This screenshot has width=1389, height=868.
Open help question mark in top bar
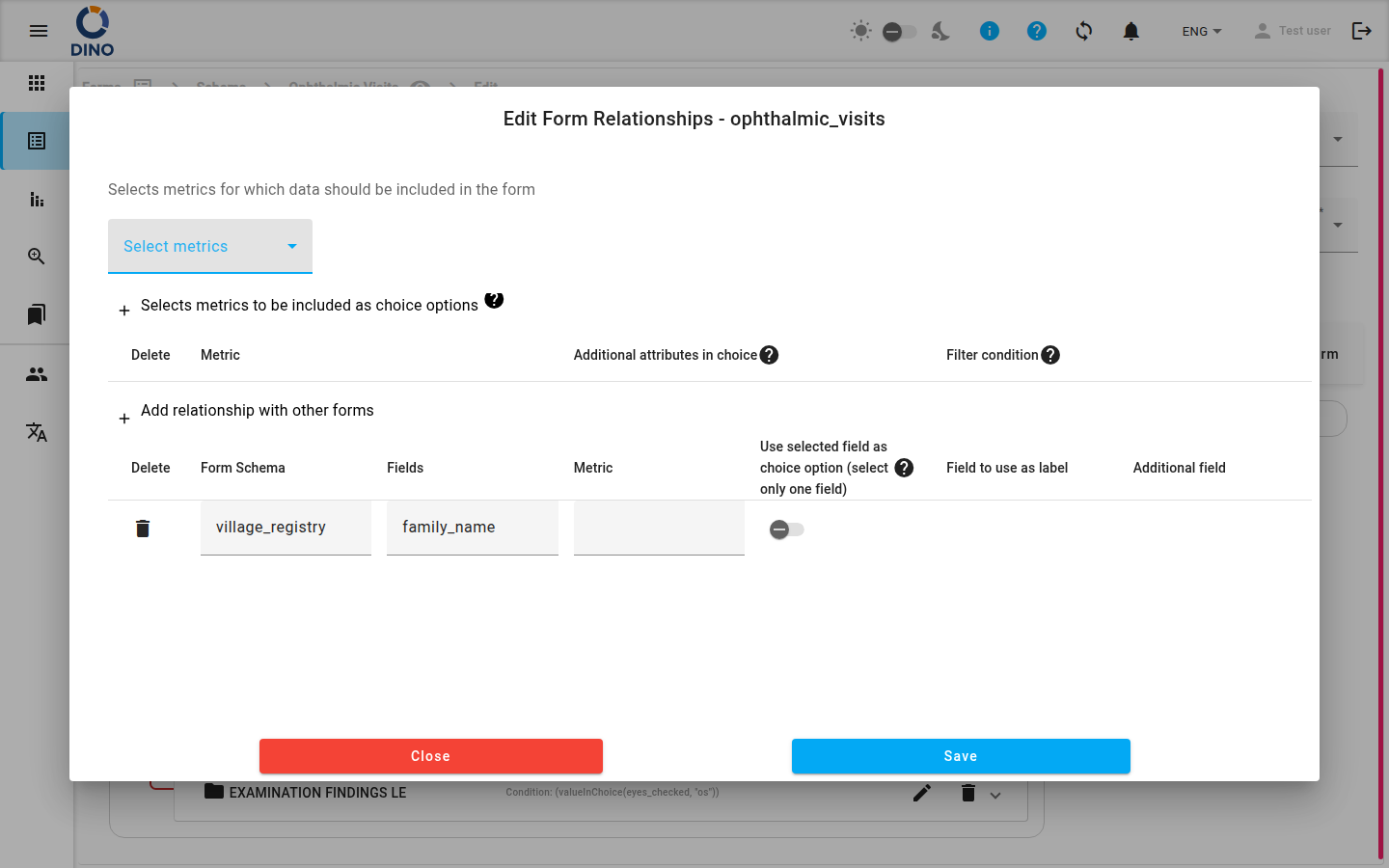[x=1037, y=31]
